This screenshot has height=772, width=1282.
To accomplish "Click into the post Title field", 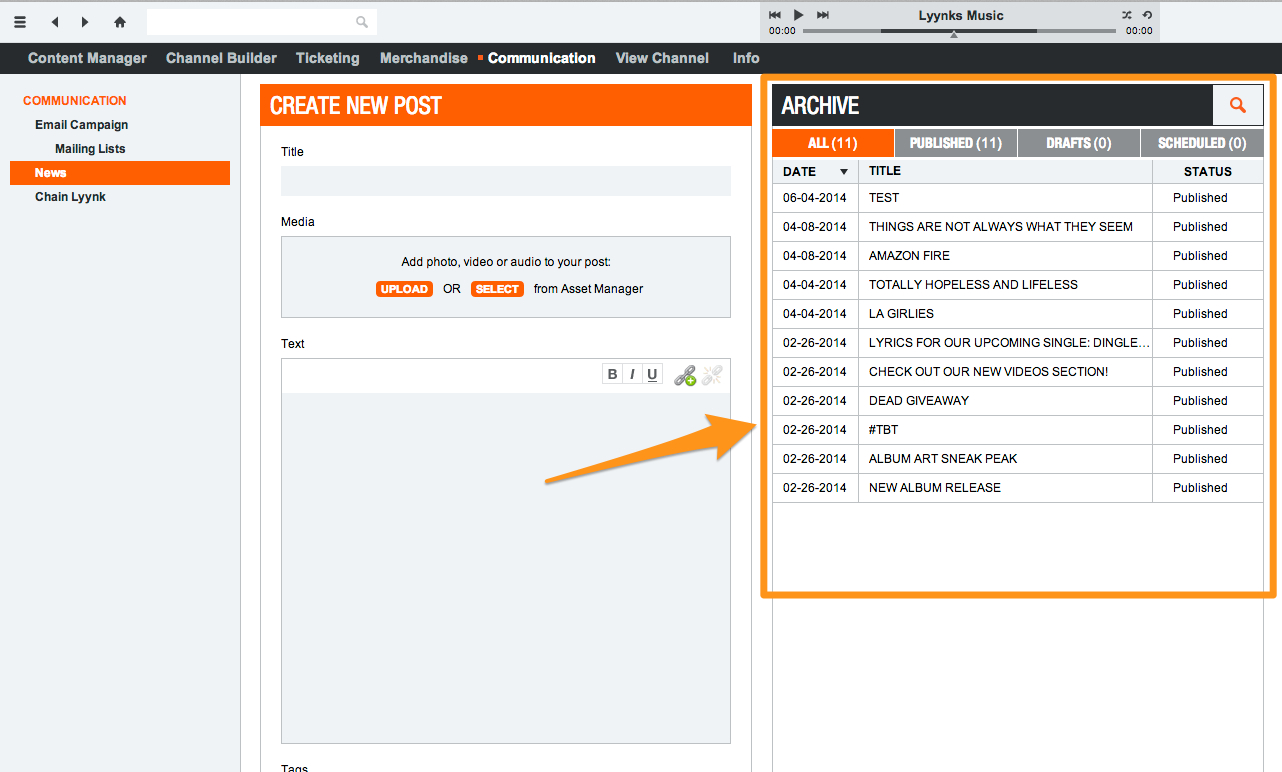I will (506, 181).
